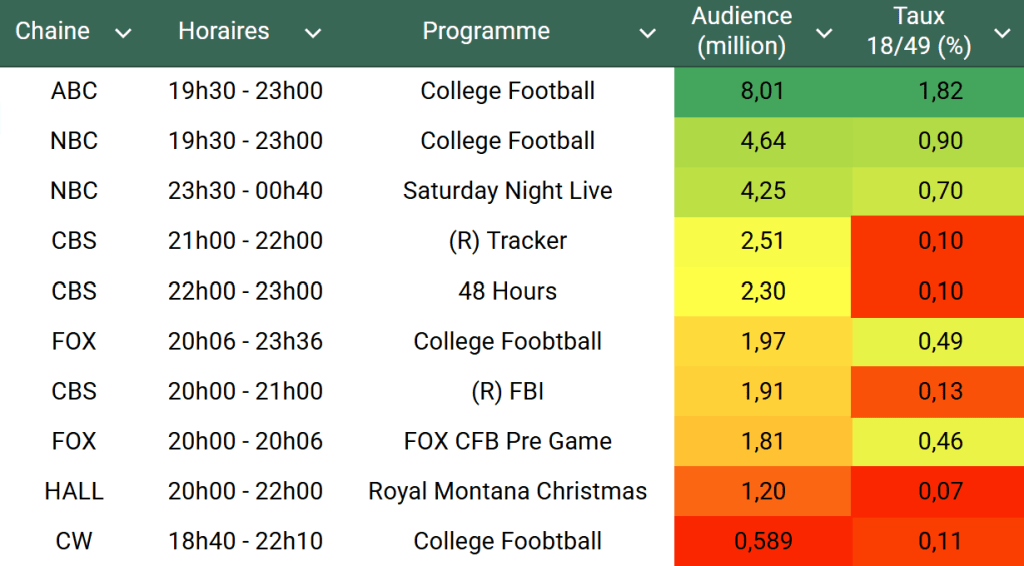Click the red 0,589 audience cell
This screenshot has width=1024, height=566.
[x=763, y=541]
